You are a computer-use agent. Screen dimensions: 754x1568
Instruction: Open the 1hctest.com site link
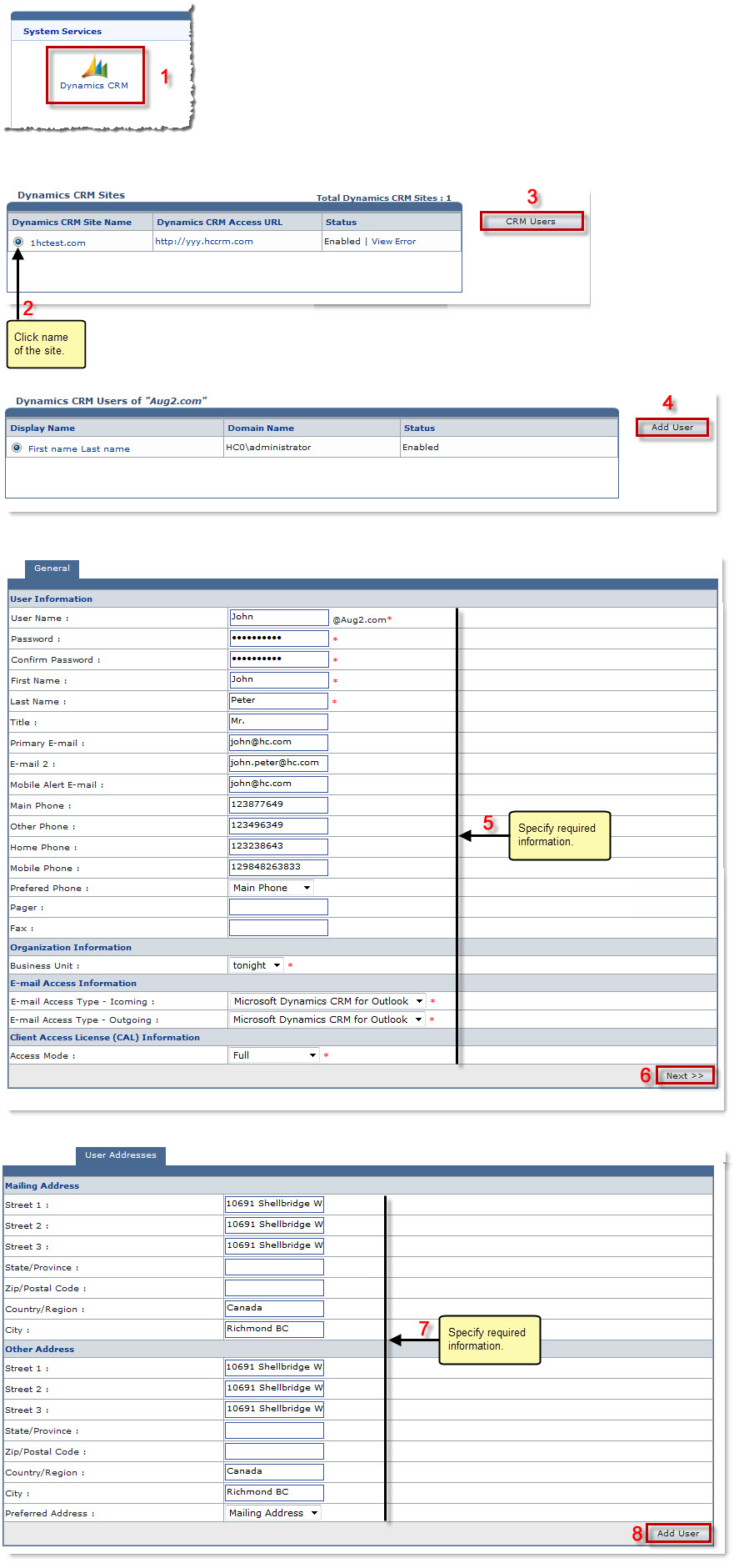point(57,243)
